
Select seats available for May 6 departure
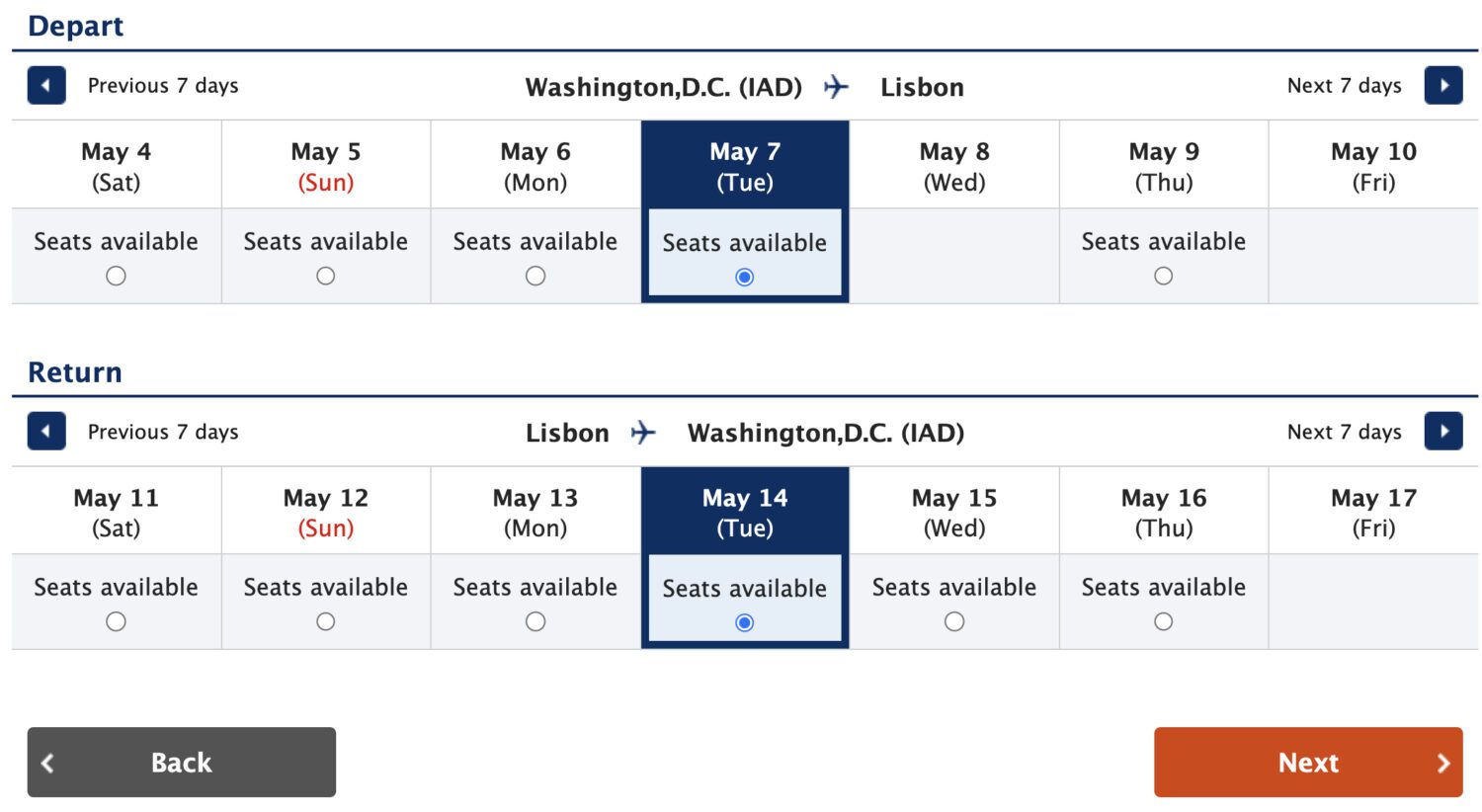tap(535, 277)
